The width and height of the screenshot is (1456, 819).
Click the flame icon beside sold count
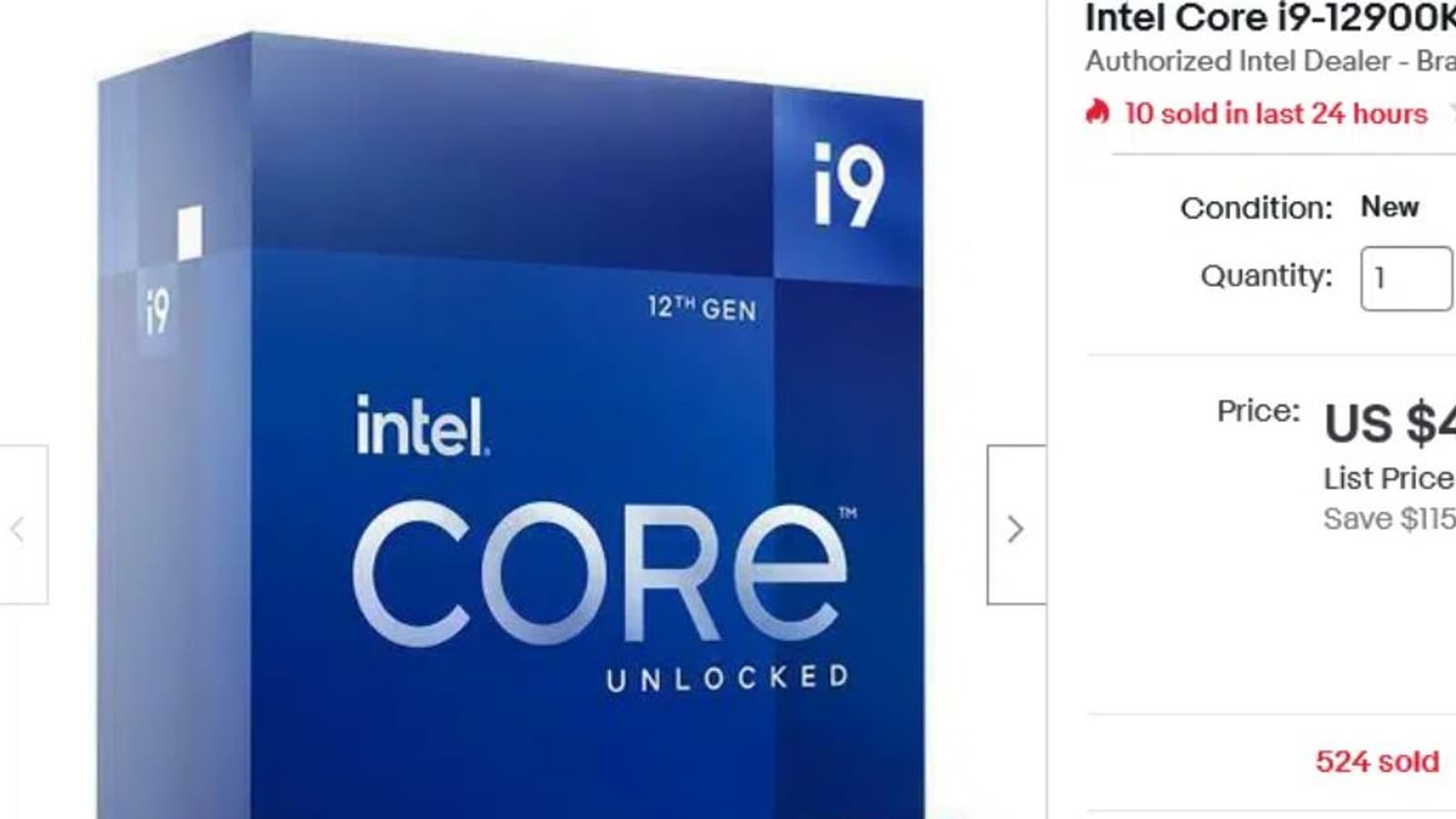click(x=1097, y=113)
